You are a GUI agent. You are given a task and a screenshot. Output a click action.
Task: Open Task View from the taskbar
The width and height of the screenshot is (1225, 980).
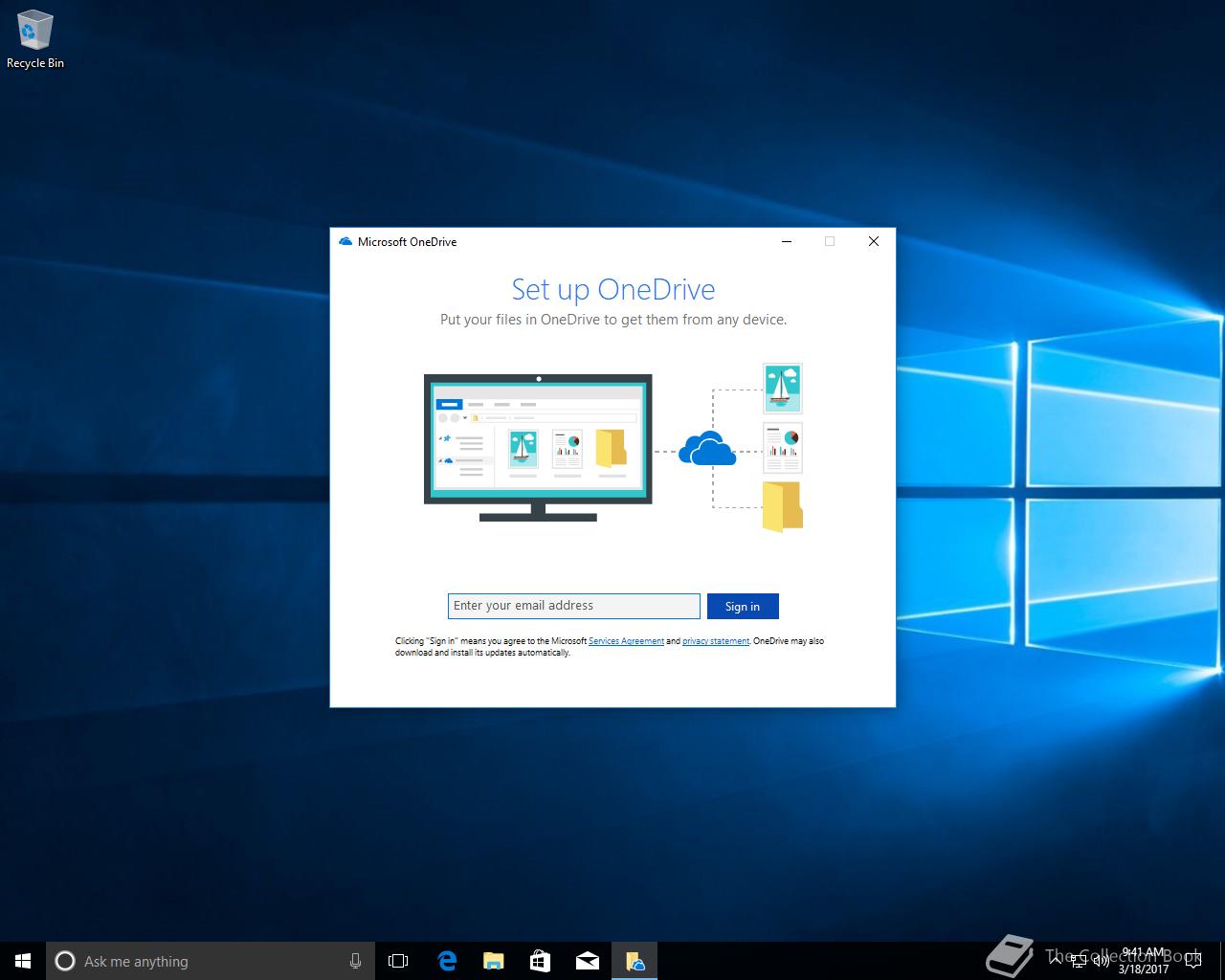coord(398,961)
